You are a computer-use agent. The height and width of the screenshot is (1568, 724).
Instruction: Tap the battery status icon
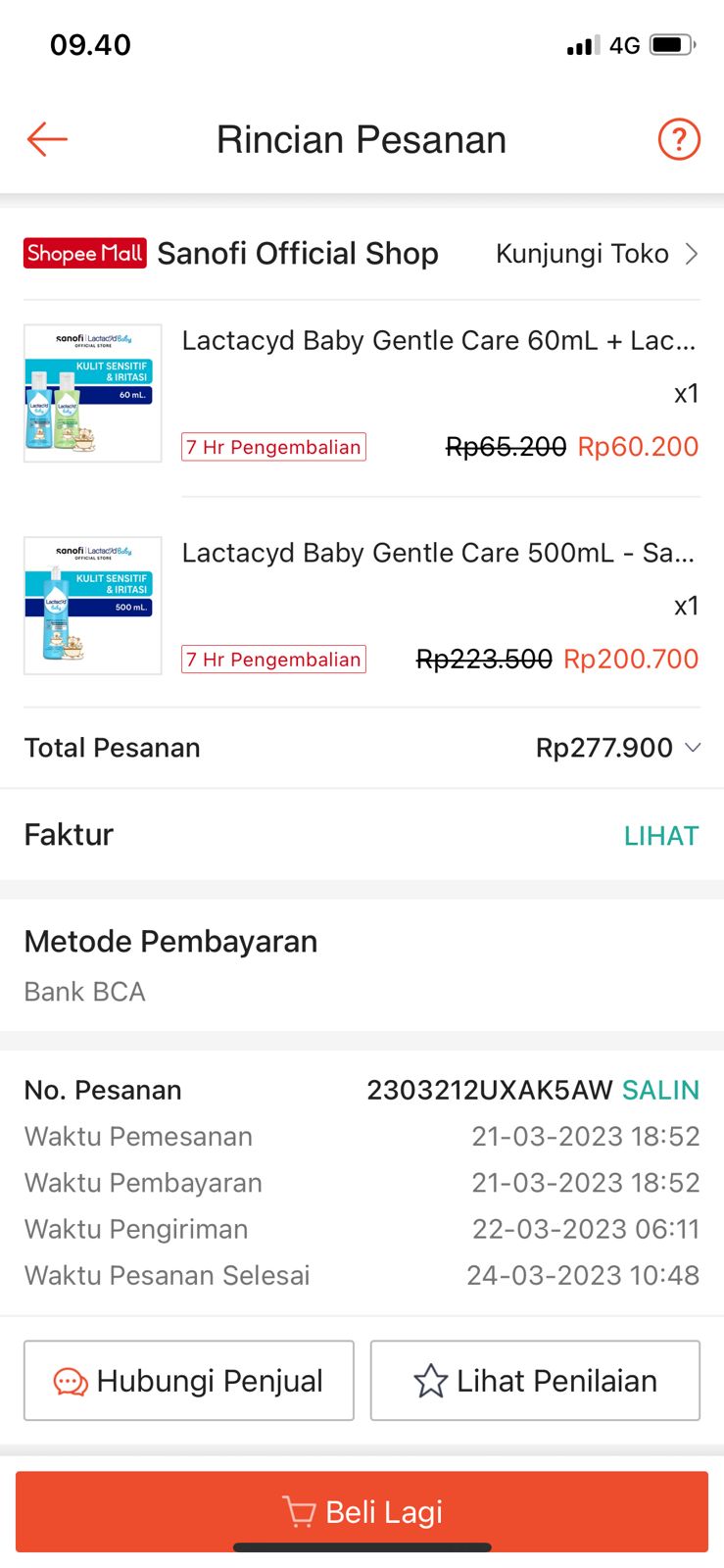pyautogui.click(x=672, y=45)
